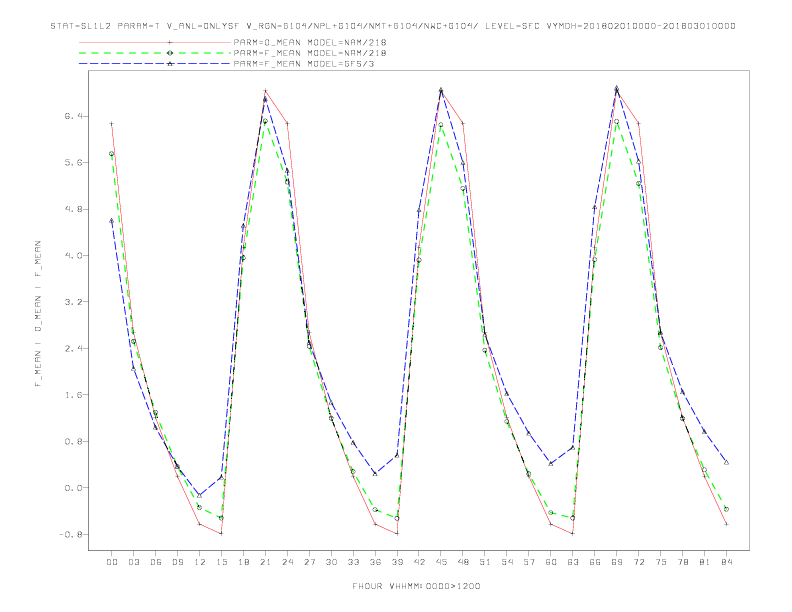Click the 12 forecast hour tick label
Screen dimensions: 792x612
200,562
